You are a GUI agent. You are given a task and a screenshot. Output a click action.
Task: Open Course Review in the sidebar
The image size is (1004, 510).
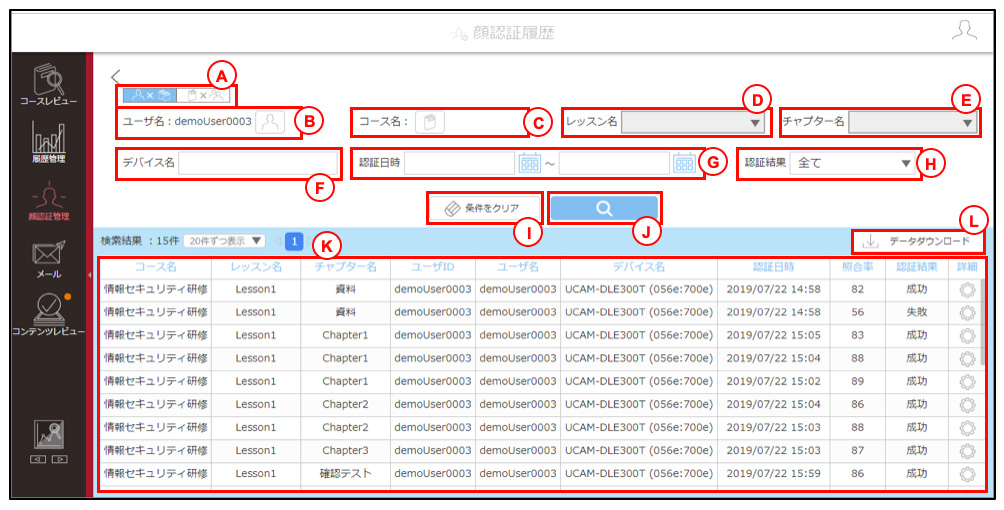[x=49, y=83]
